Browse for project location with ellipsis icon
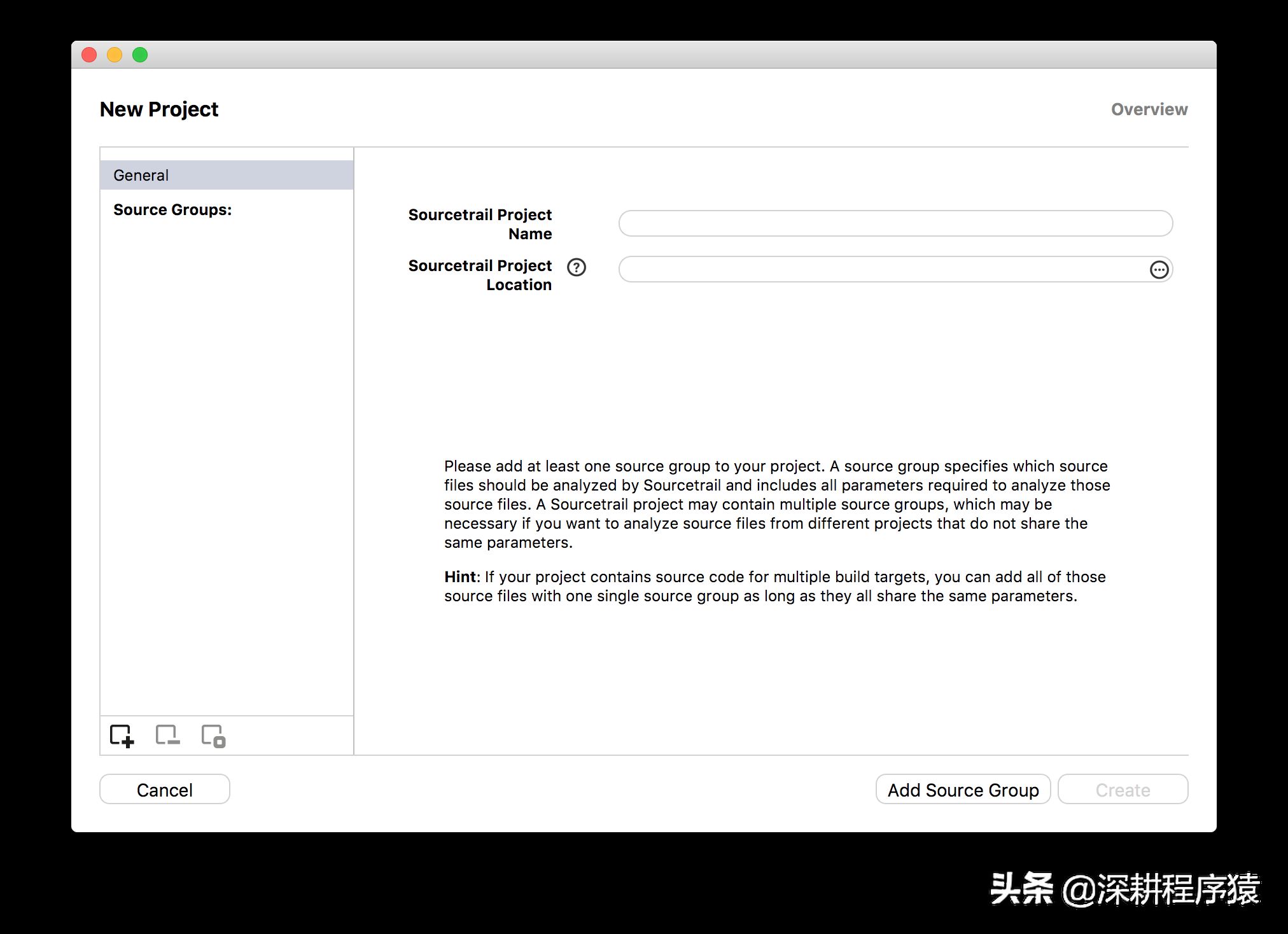 tap(1159, 270)
